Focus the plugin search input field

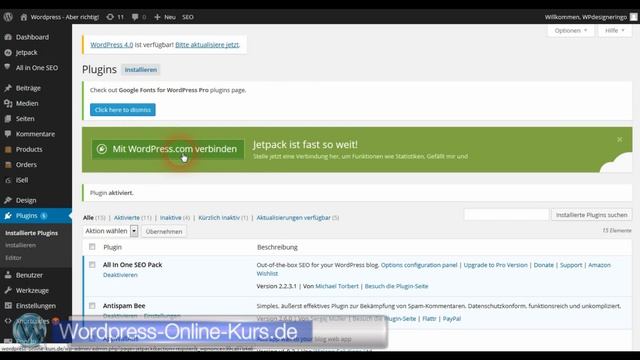[x=506, y=215]
